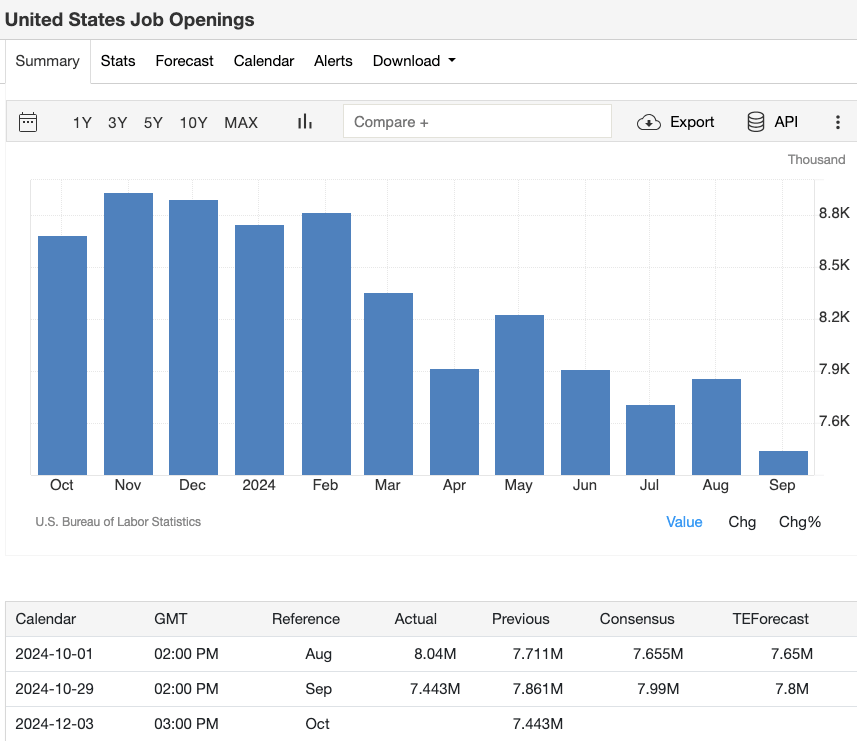Select the Value chart view
The image size is (857, 741).
tap(684, 522)
